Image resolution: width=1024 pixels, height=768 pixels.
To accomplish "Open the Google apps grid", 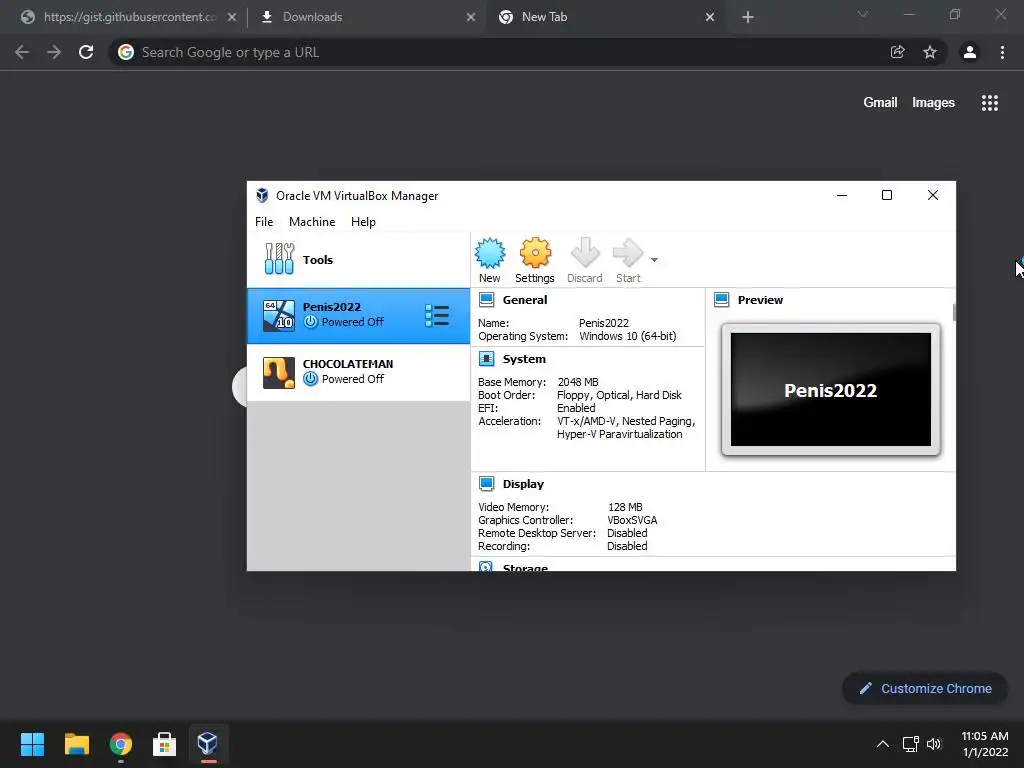I will (990, 103).
